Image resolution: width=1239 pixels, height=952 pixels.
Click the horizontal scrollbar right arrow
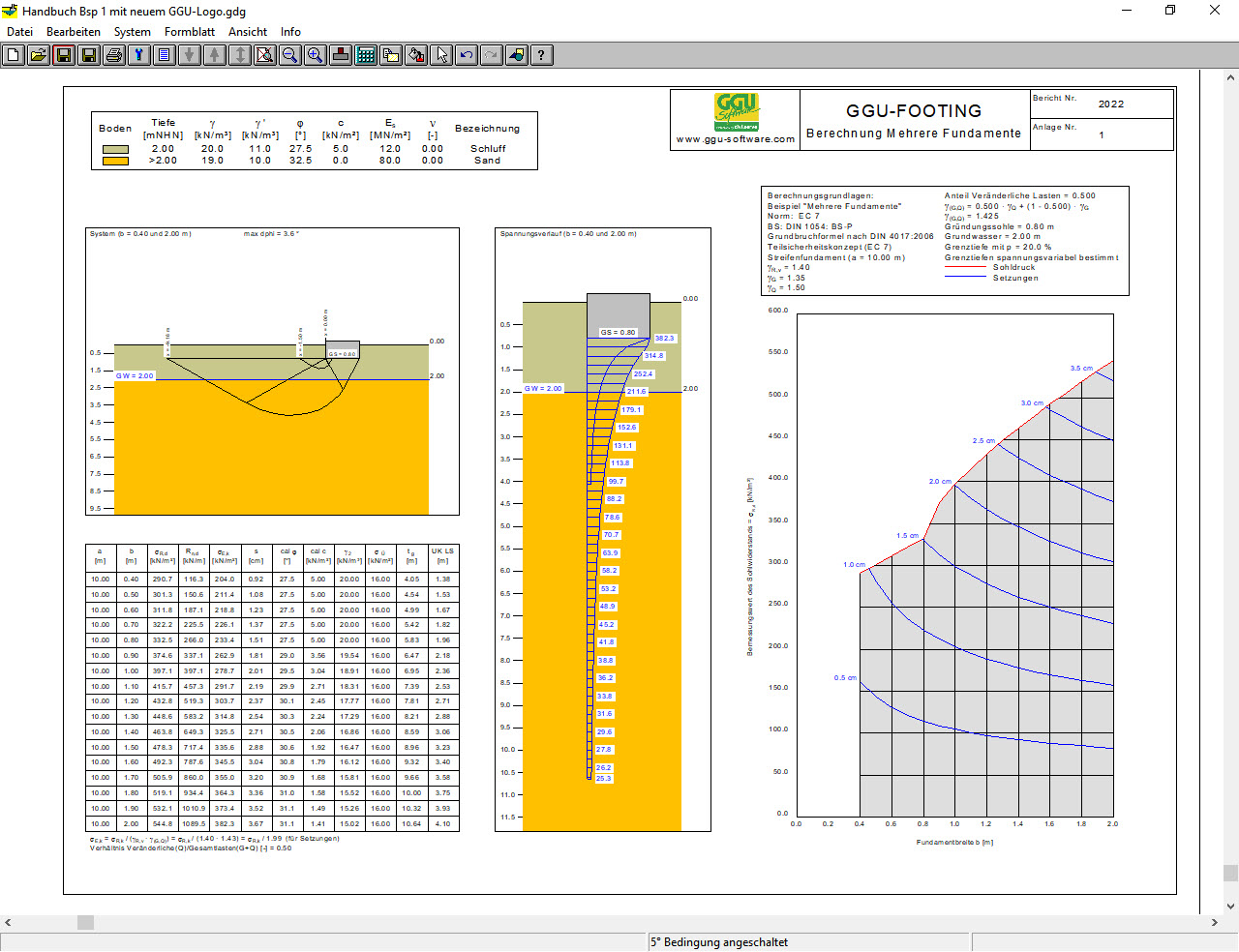click(x=1215, y=923)
